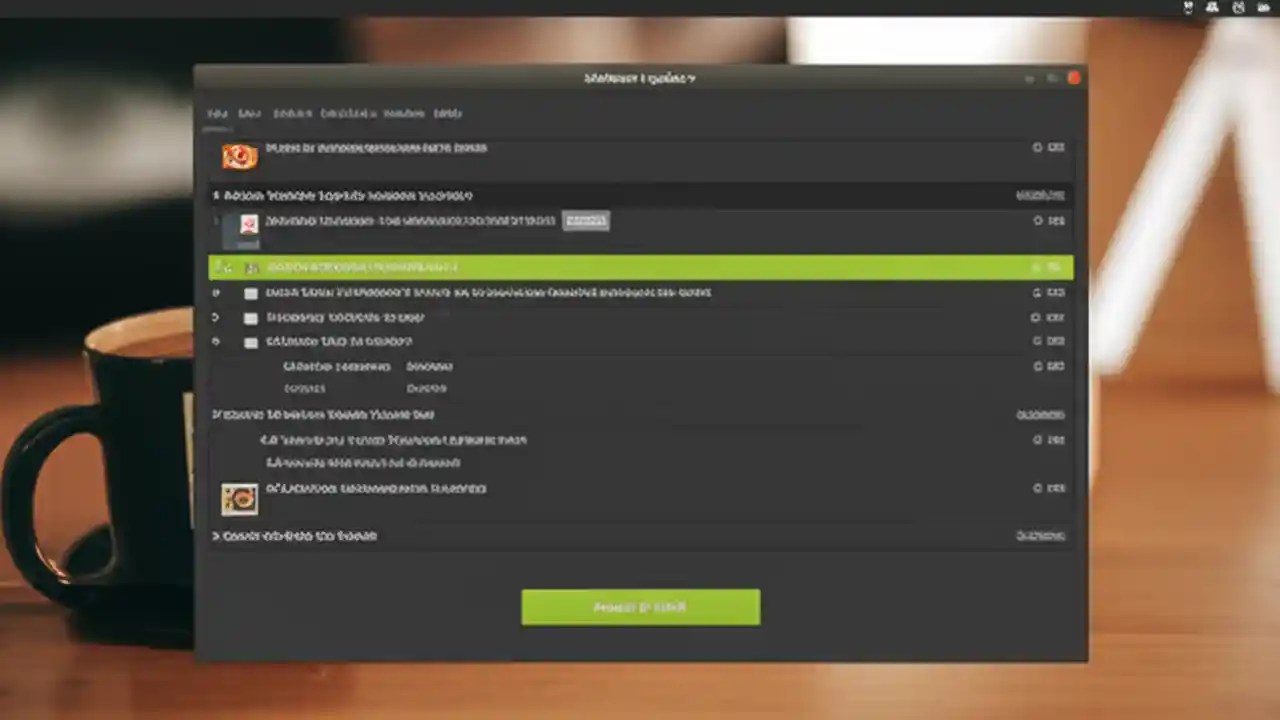Click the application icon in the highlighted green row
This screenshot has height=720, width=1280.
click(251, 267)
